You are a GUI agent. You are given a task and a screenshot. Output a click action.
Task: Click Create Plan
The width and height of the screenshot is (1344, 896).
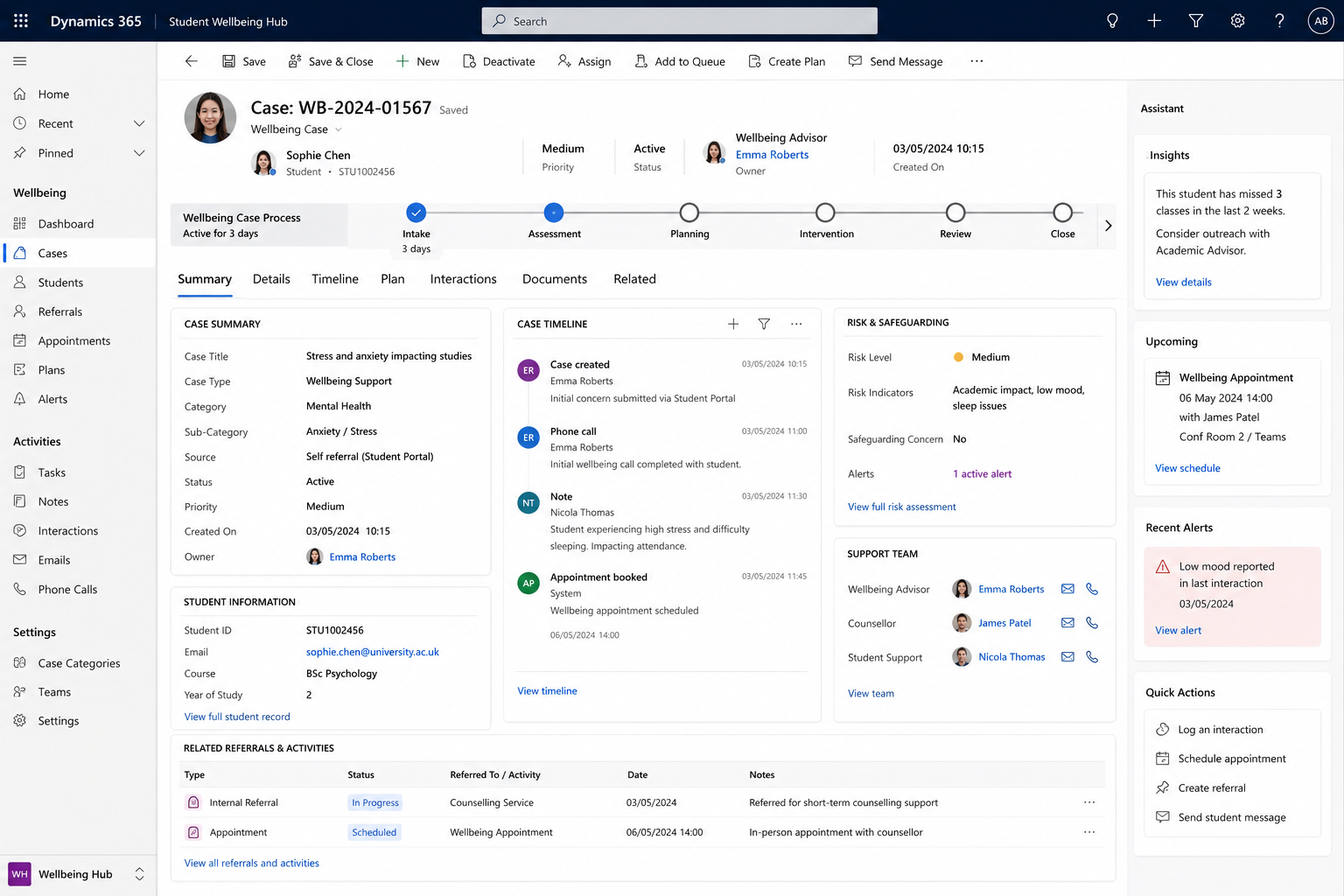787,61
